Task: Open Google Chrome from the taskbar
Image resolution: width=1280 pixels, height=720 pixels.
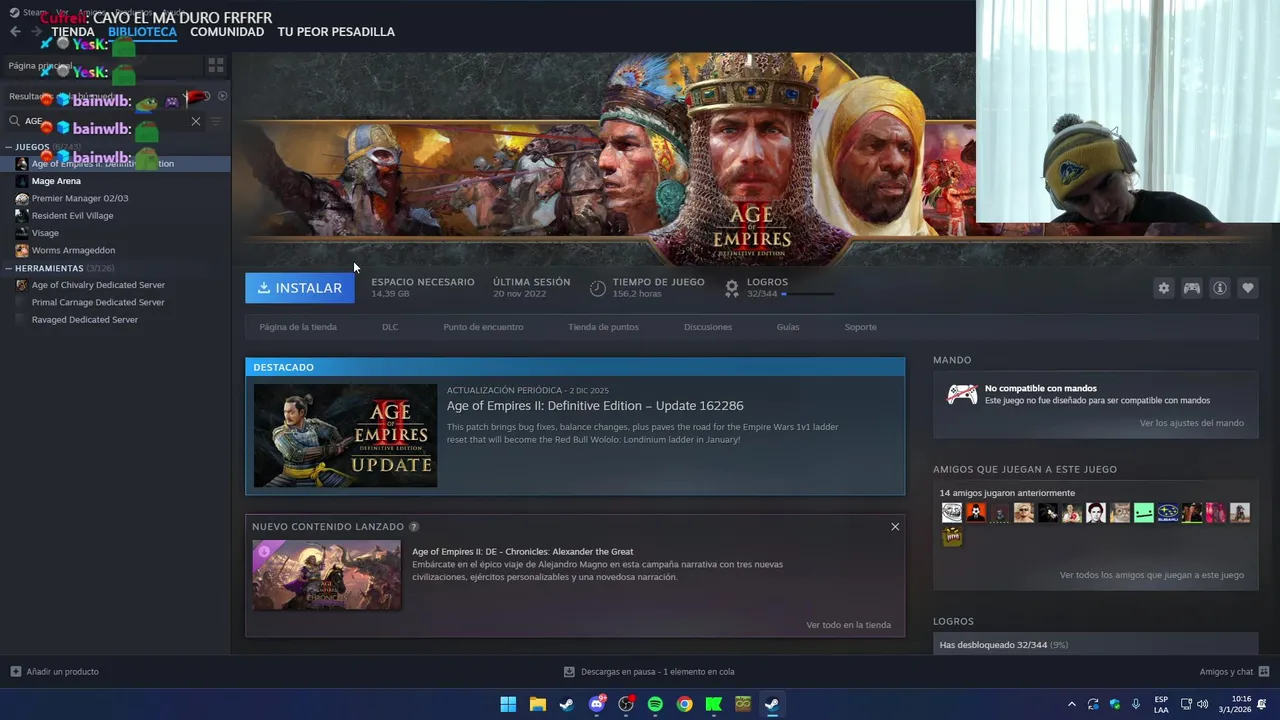Action: pyautogui.click(x=684, y=704)
